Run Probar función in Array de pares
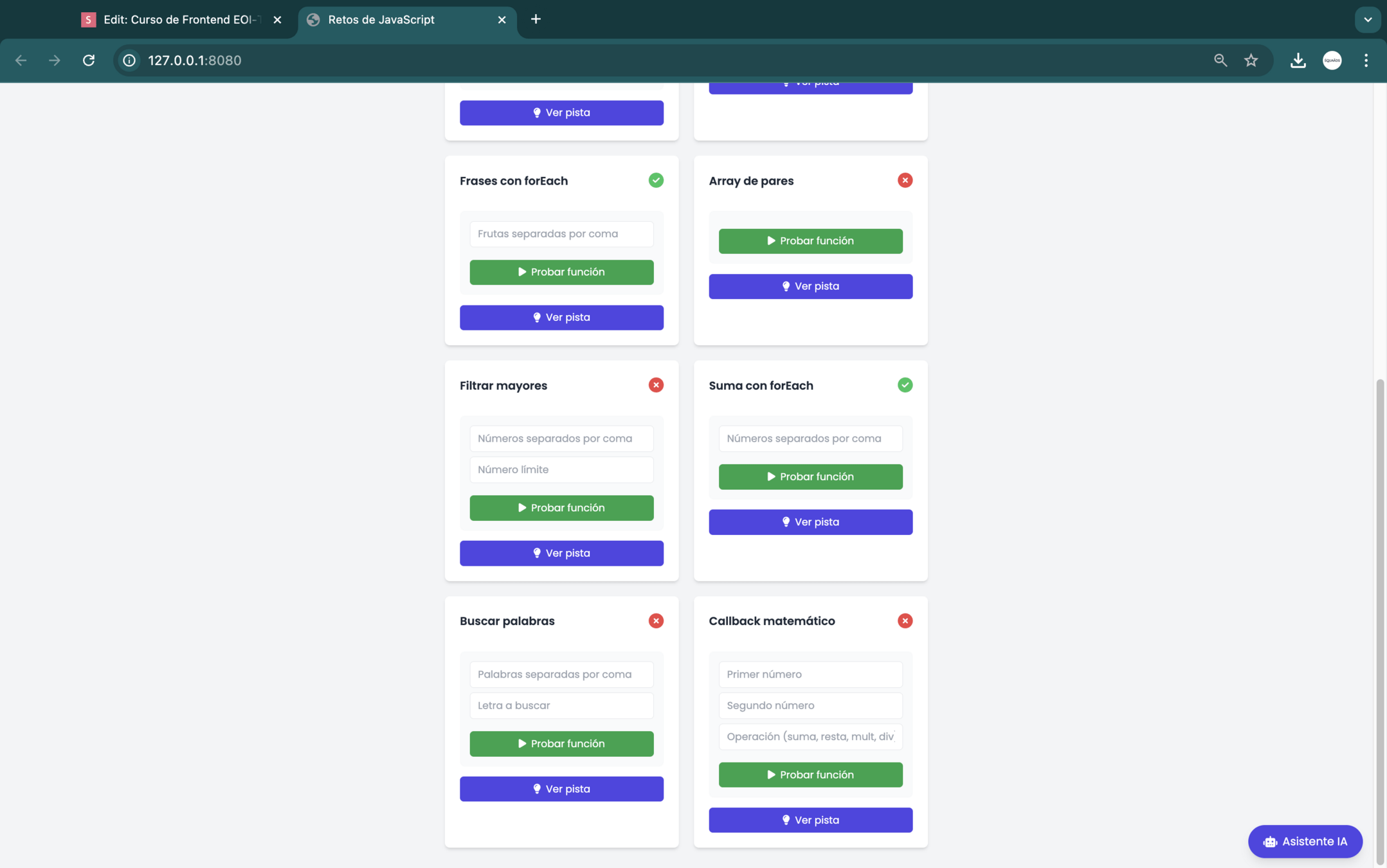The image size is (1387, 868). (x=810, y=241)
